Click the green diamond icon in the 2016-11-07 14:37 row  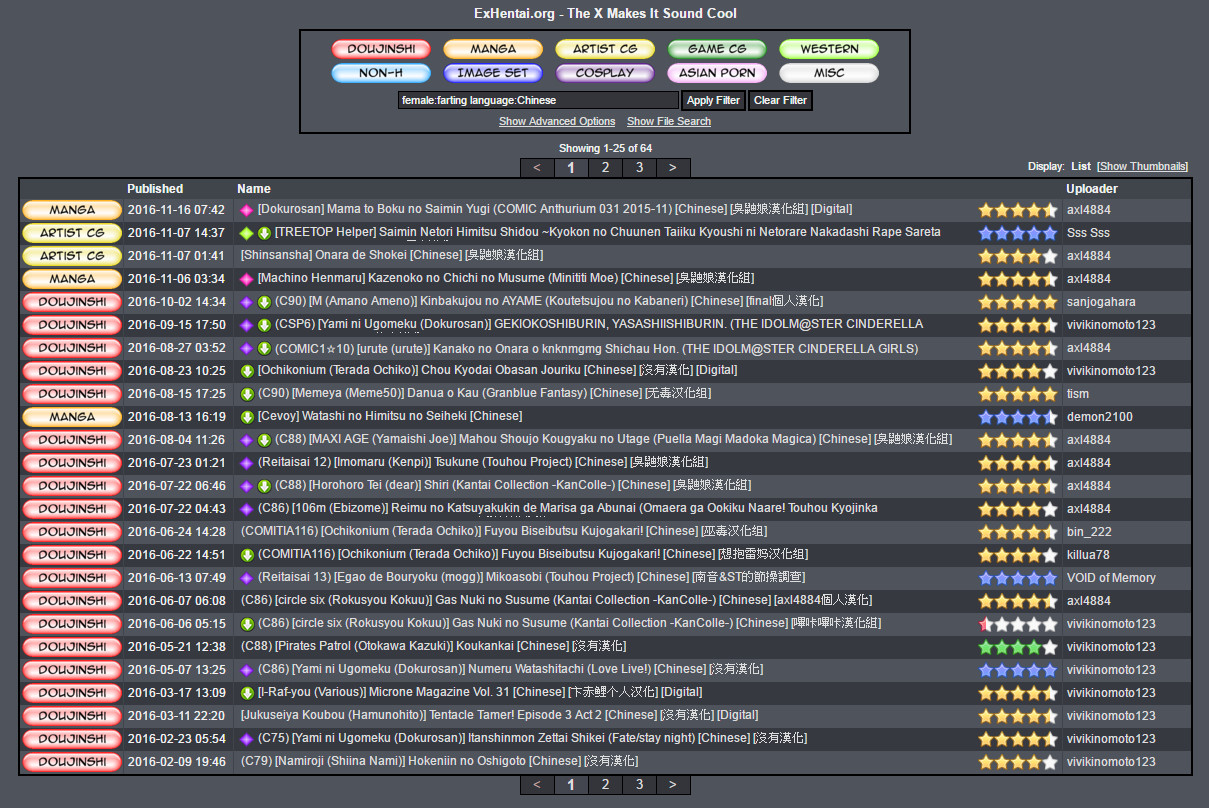[246, 233]
